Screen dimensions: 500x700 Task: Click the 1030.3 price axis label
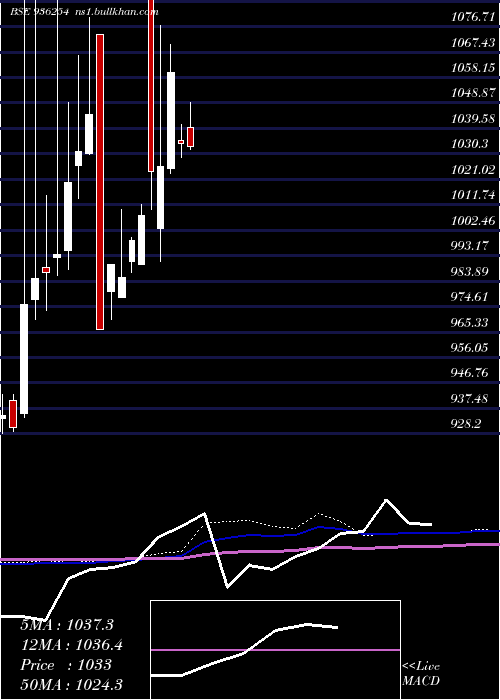[x=470, y=144]
